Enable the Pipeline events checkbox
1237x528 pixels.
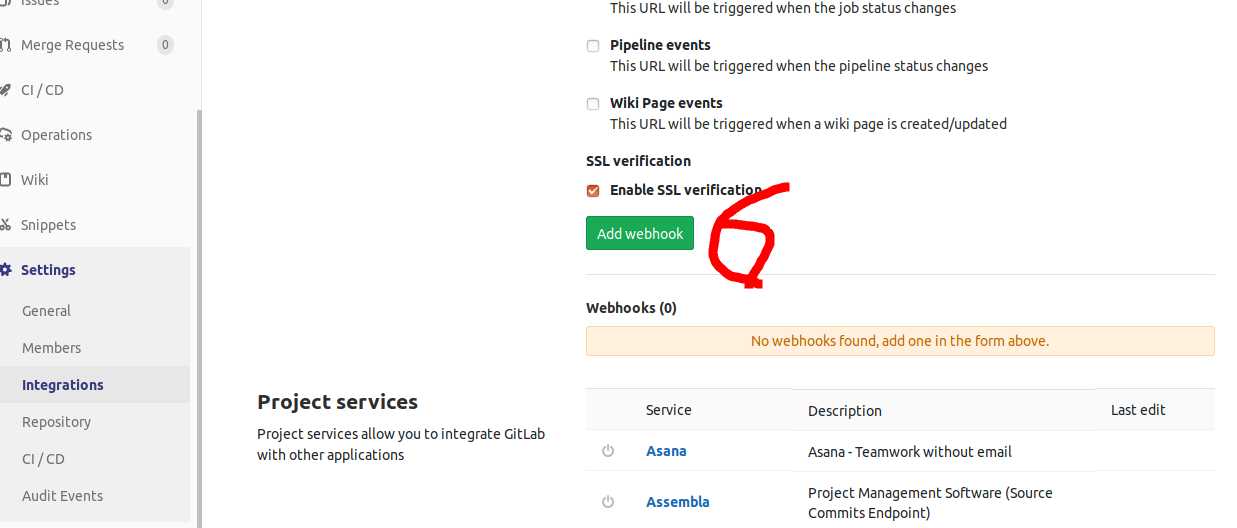click(x=593, y=46)
